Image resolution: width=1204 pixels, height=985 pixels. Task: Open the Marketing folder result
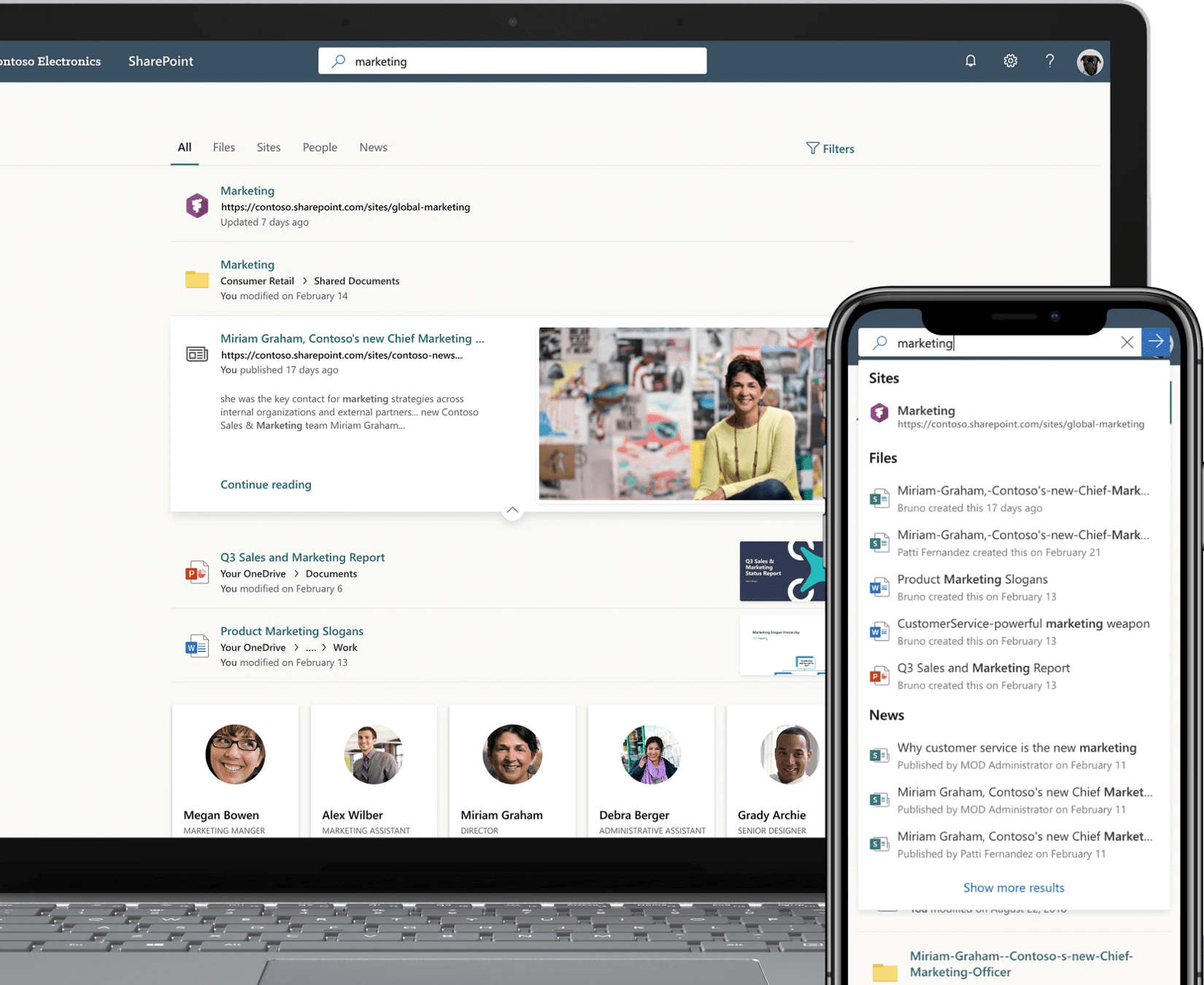247,264
